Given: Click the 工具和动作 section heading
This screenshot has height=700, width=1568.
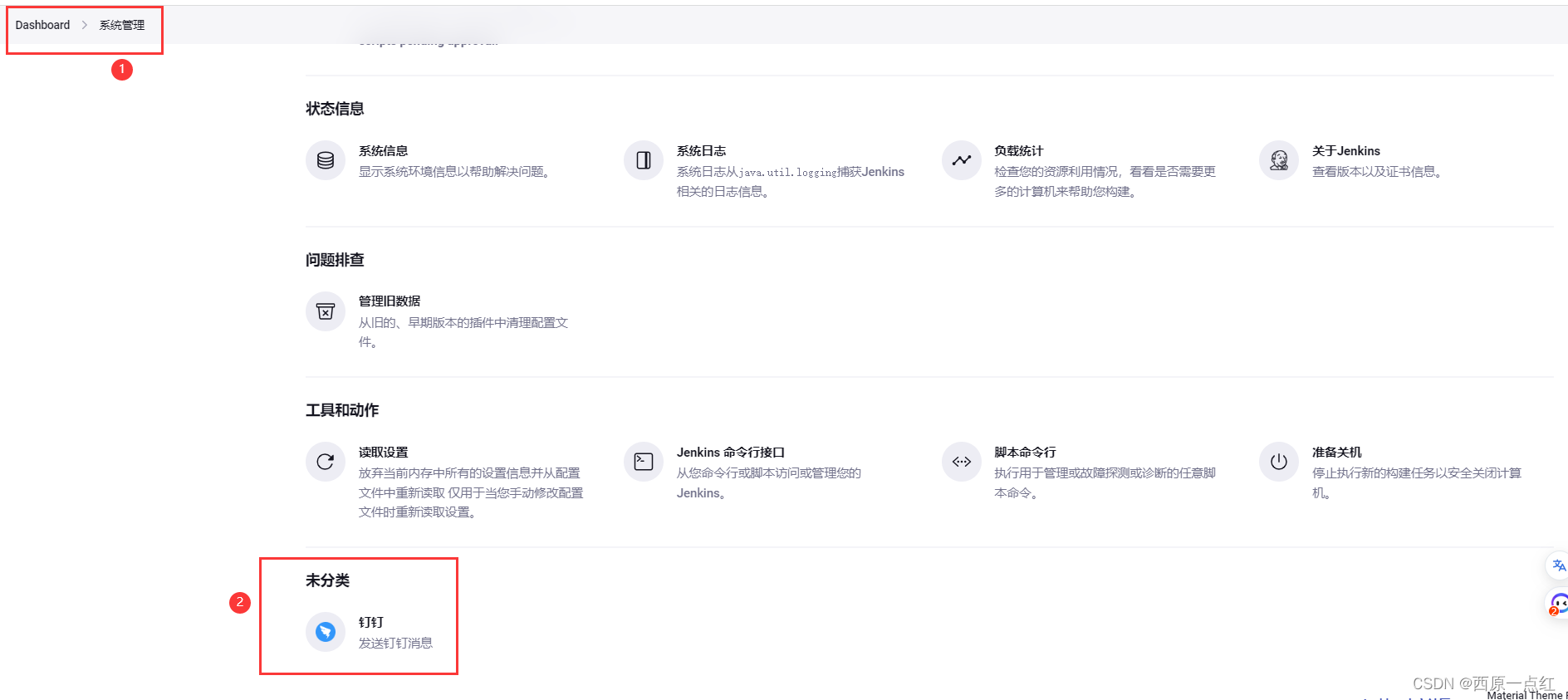Looking at the screenshot, I should tap(342, 410).
